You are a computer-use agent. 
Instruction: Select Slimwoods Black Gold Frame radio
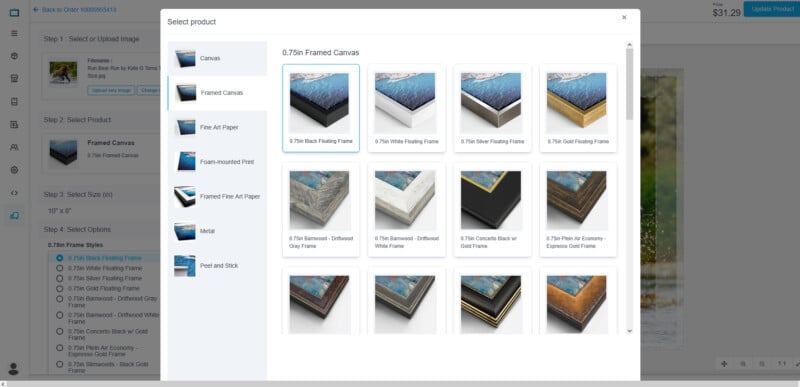[60, 364]
